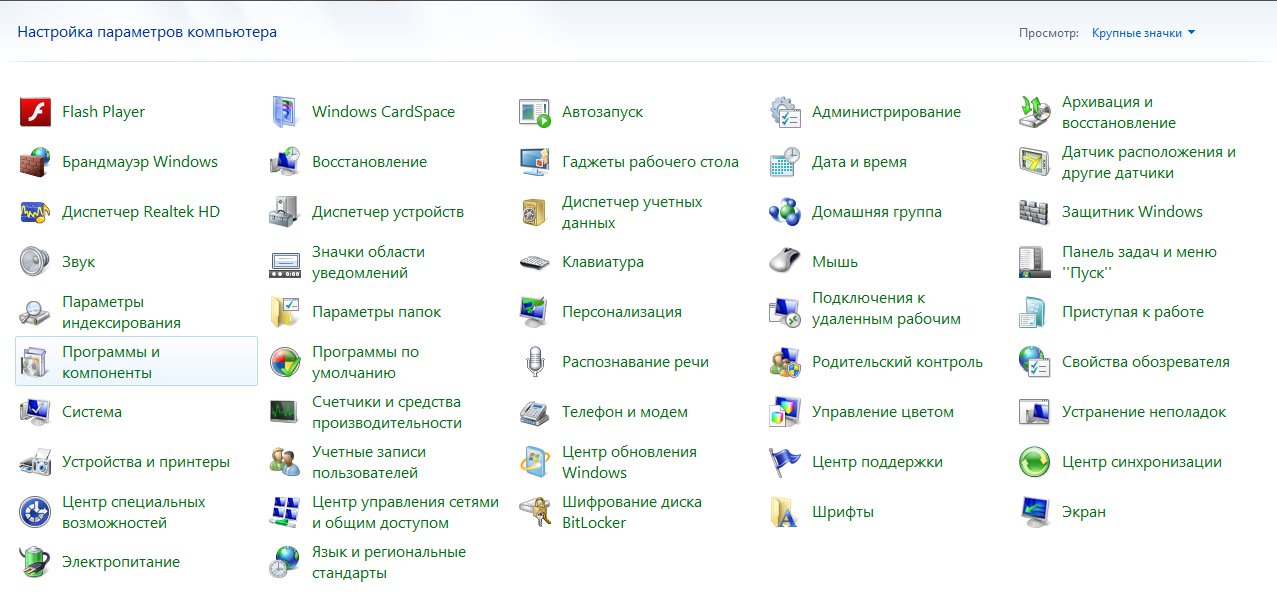Screen dimensions: 1277x605
Task: Open the Центр синхронизации green icon
Action: point(1035,462)
